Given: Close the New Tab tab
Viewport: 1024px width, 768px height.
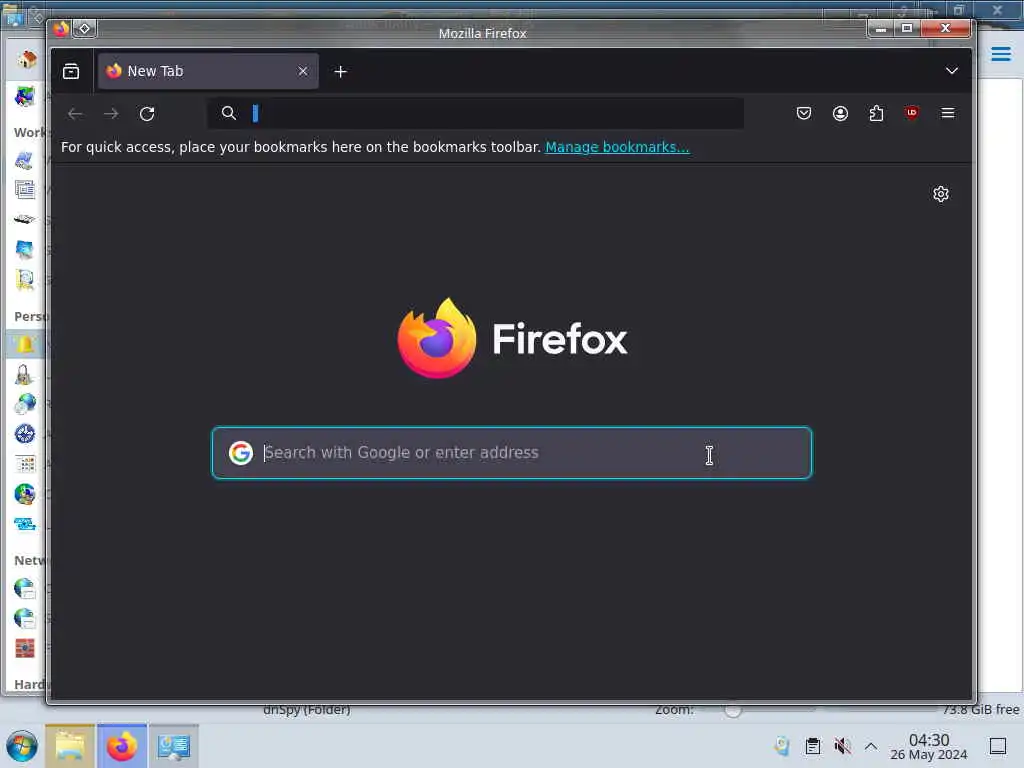Looking at the screenshot, I should [303, 71].
